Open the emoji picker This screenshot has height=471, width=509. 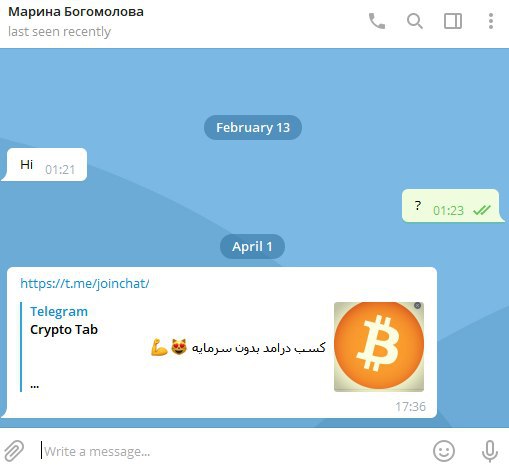click(444, 451)
